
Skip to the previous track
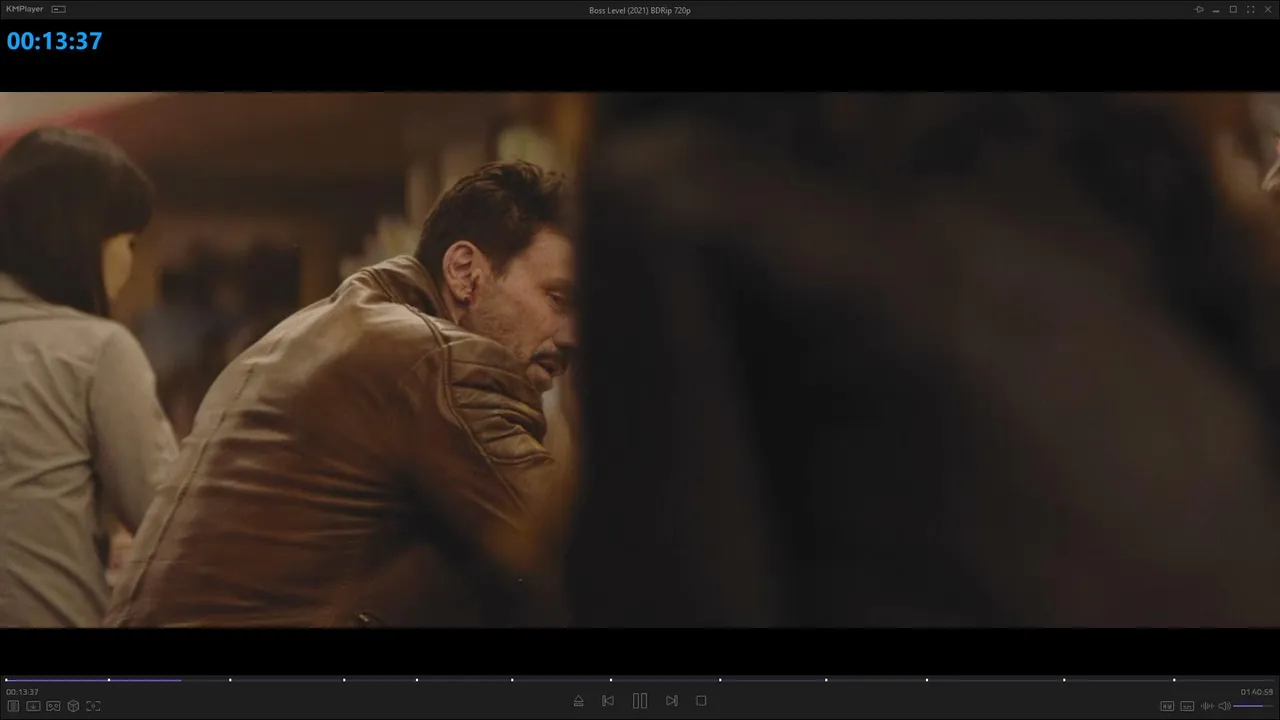pyautogui.click(x=608, y=701)
